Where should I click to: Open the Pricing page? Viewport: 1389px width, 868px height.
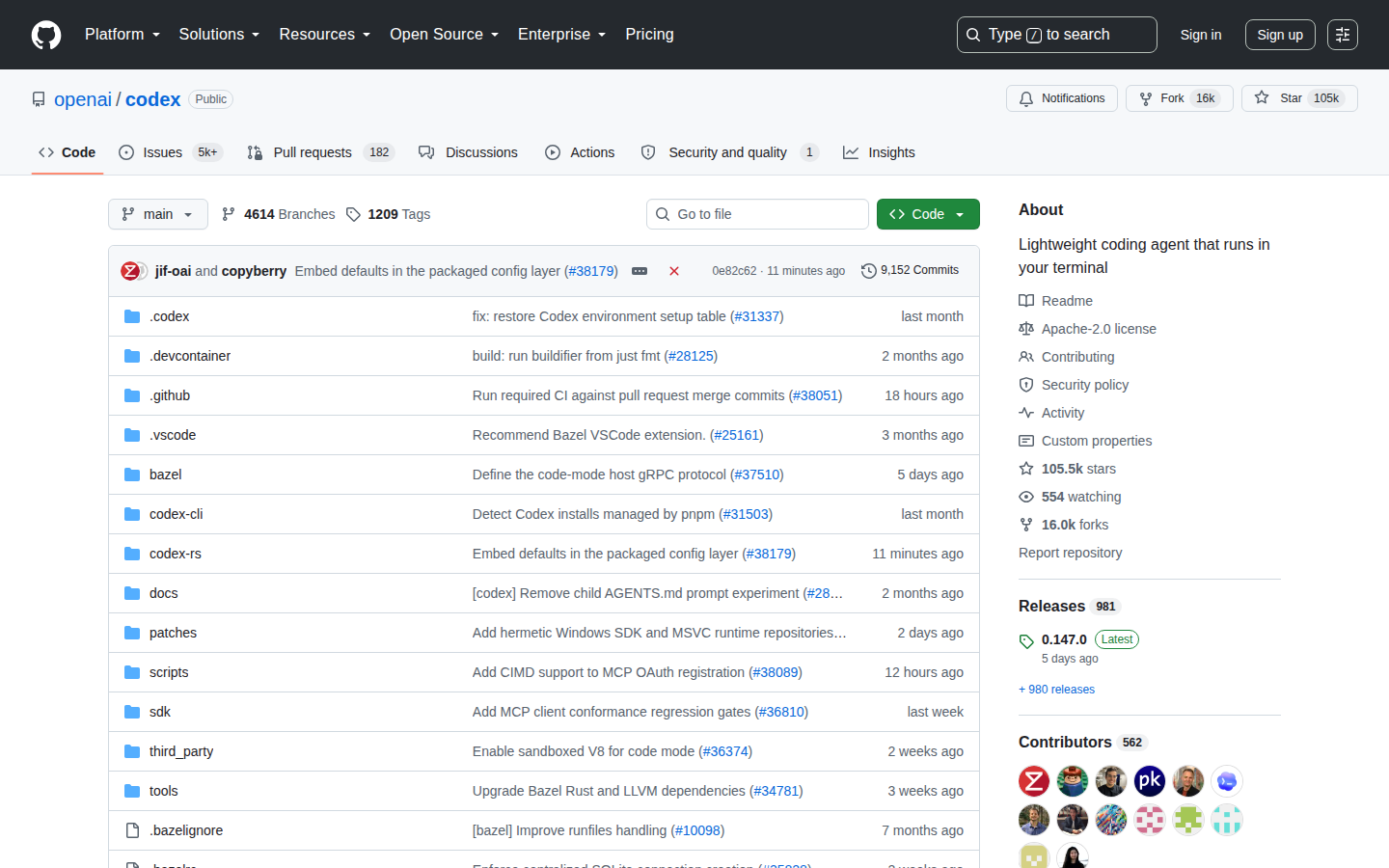tap(649, 35)
